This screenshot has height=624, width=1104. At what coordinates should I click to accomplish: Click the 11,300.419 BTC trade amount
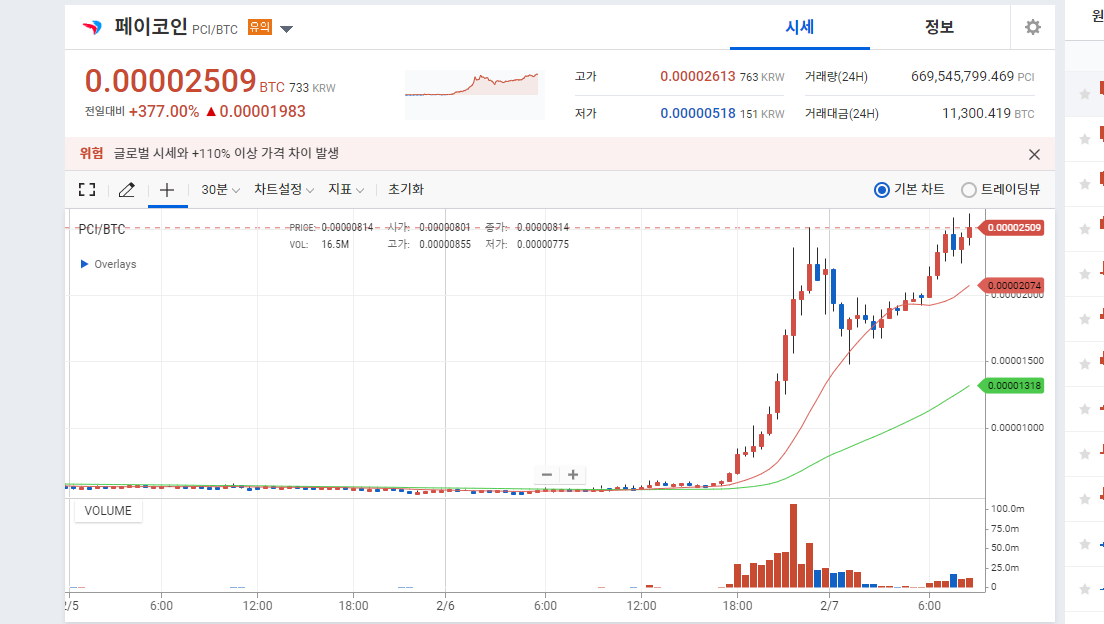pyautogui.click(x=988, y=113)
